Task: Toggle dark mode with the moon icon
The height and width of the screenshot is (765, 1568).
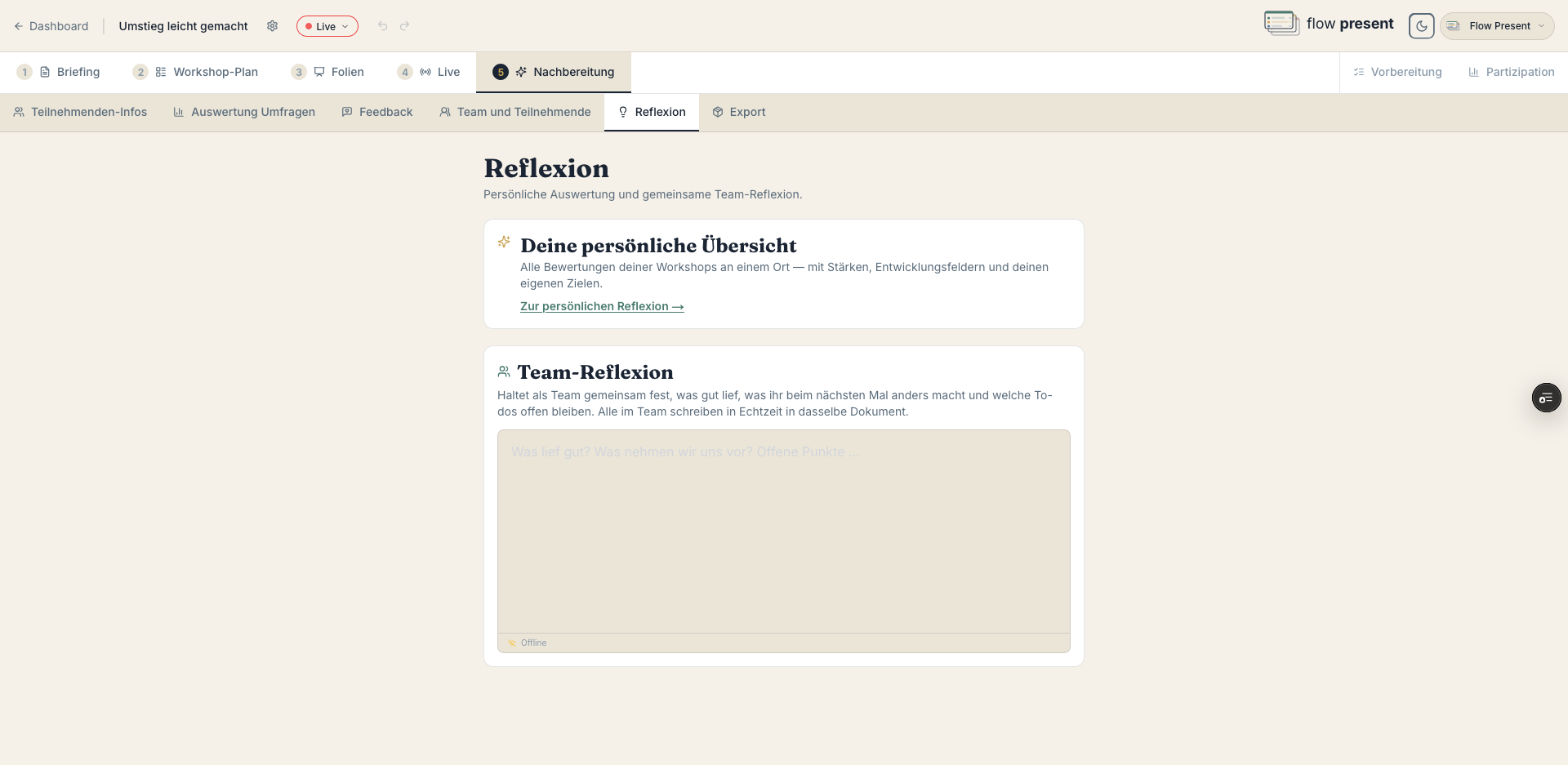Action: point(1421,26)
